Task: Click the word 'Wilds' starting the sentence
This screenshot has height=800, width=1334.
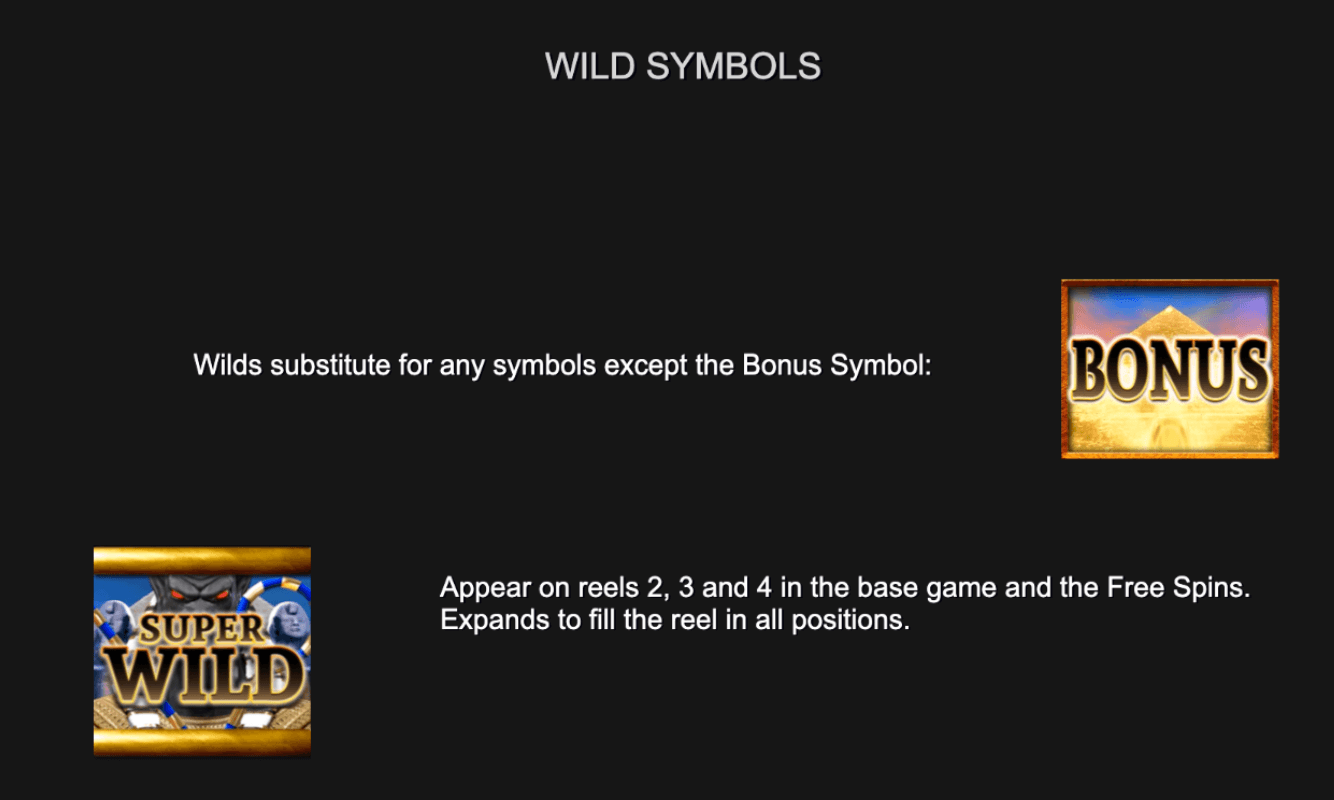Action: (x=221, y=365)
